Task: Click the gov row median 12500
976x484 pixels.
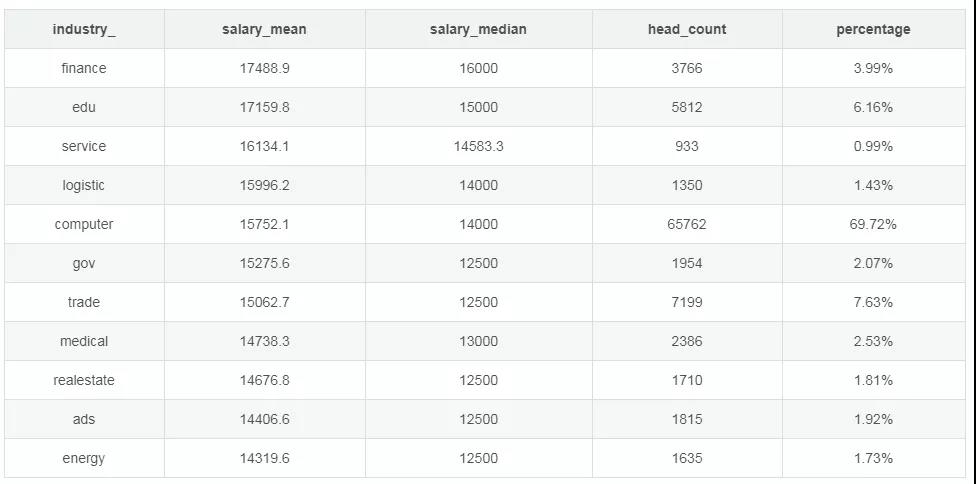Action: pyautogui.click(x=478, y=263)
